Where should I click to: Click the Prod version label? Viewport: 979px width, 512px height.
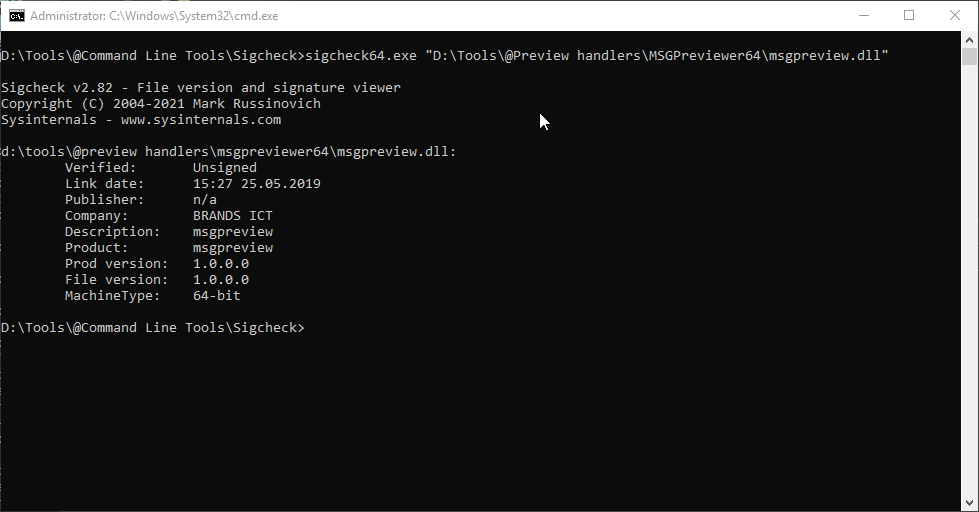[x=117, y=264]
